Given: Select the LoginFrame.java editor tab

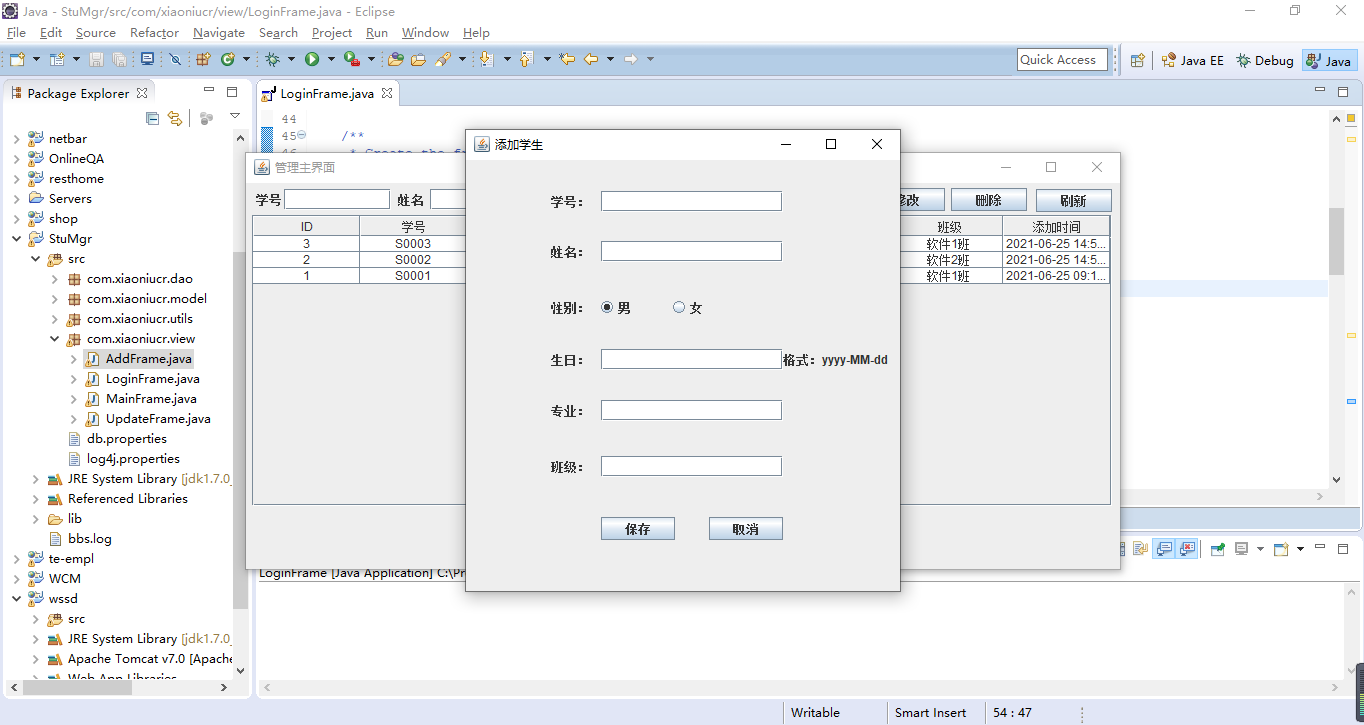Looking at the screenshot, I should pyautogui.click(x=326, y=93).
